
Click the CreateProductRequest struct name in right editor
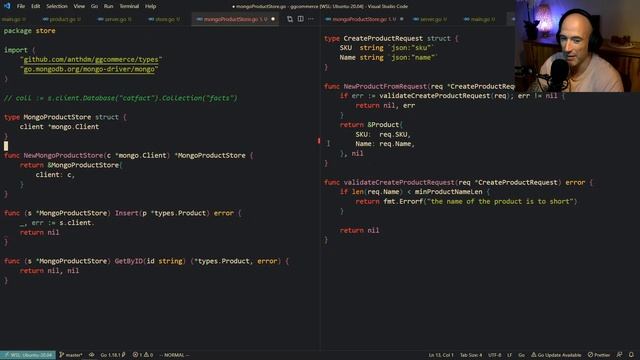383,38
